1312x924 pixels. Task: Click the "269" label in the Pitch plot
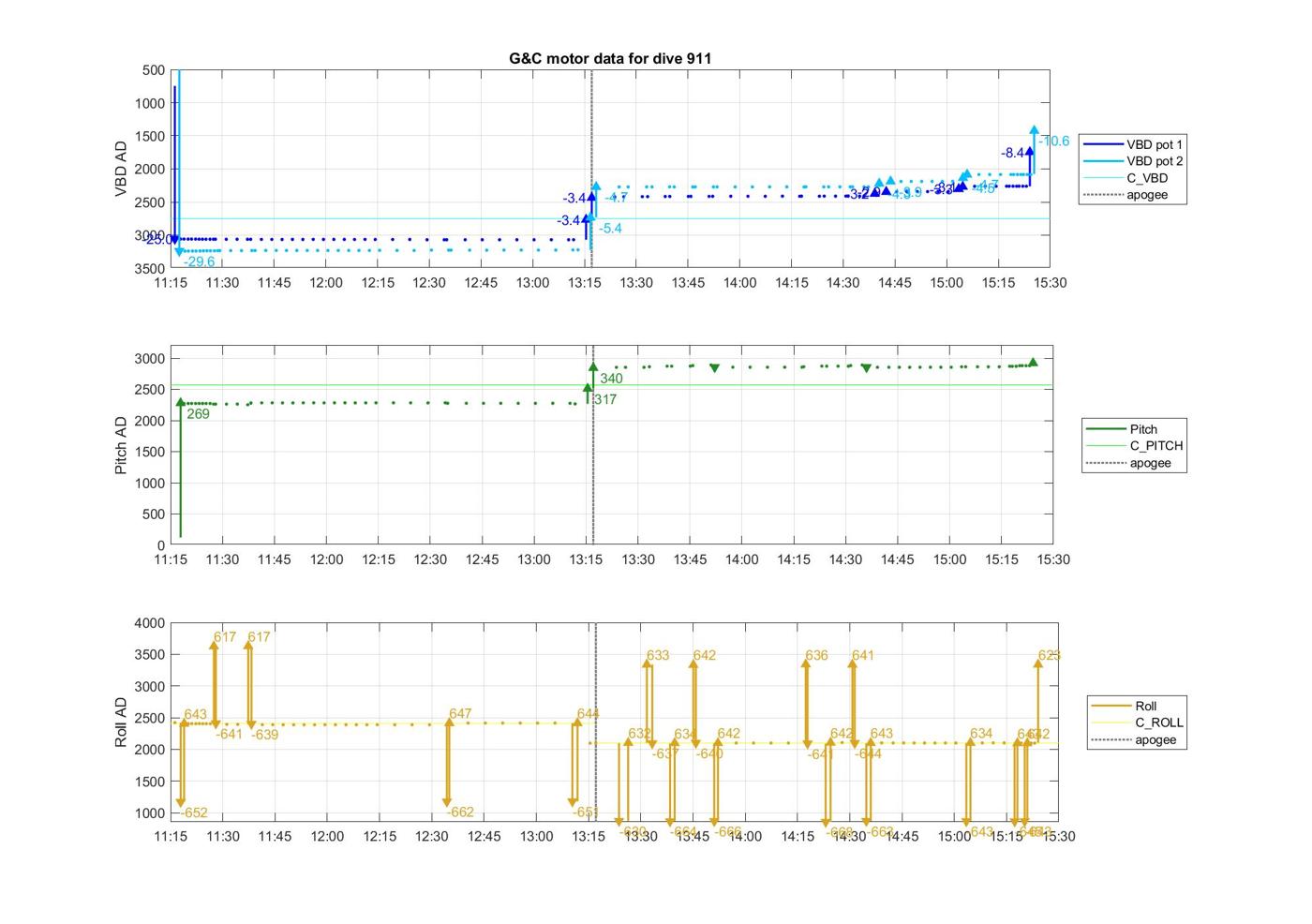tap(198, 414)
